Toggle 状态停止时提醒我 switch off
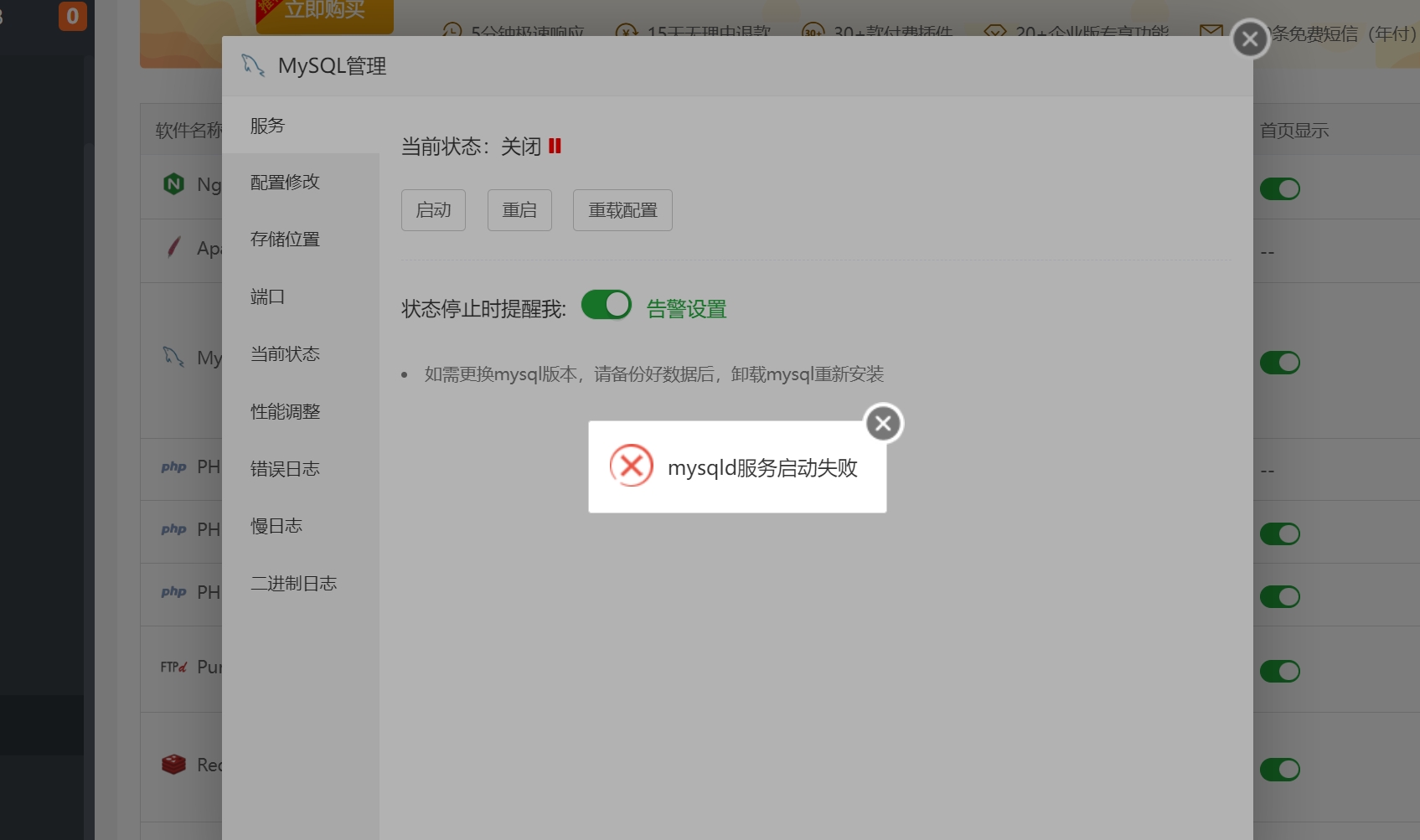 coord(607,305)
